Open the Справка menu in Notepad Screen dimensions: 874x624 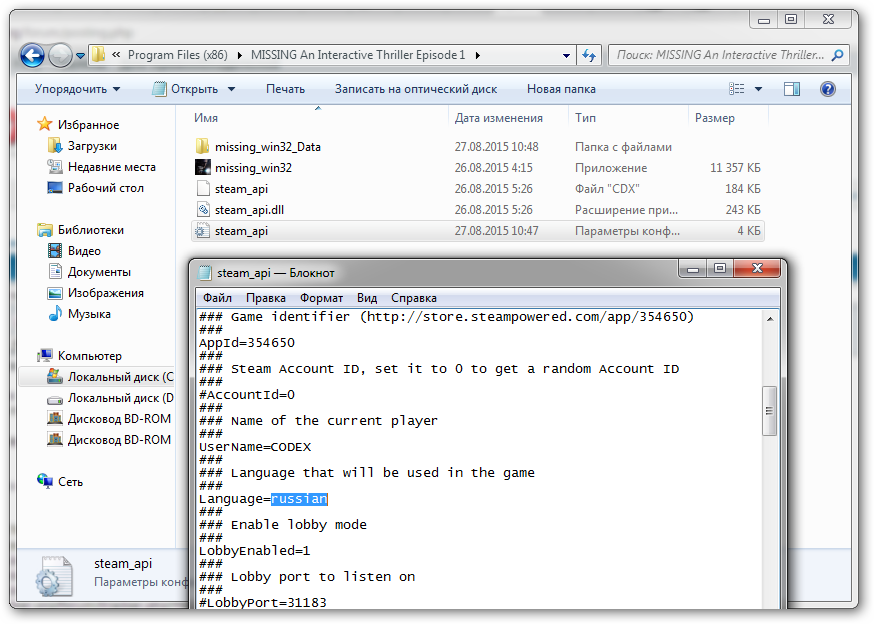(x=414, y=298)
